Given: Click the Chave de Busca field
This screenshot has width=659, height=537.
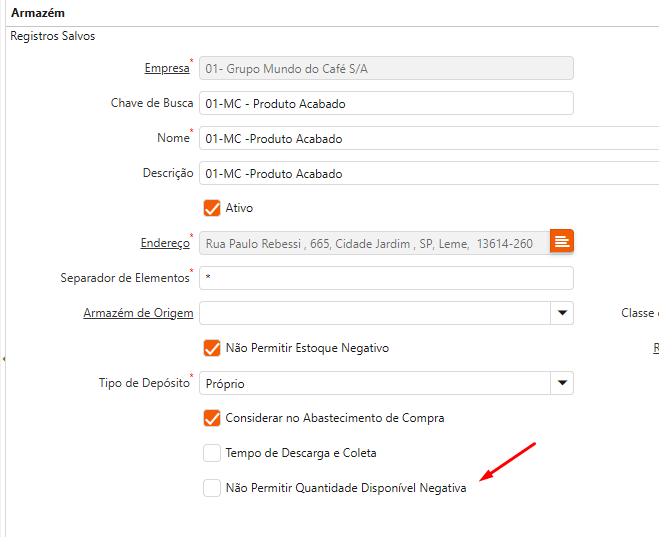Looking at the screenshot, I should click(x=386, y=103).
